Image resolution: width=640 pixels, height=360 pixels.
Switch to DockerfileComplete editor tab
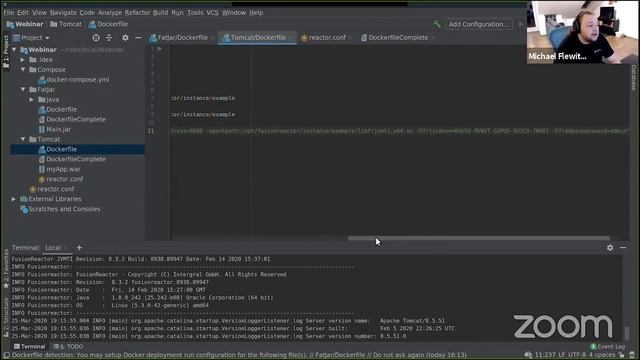point(398,38)
